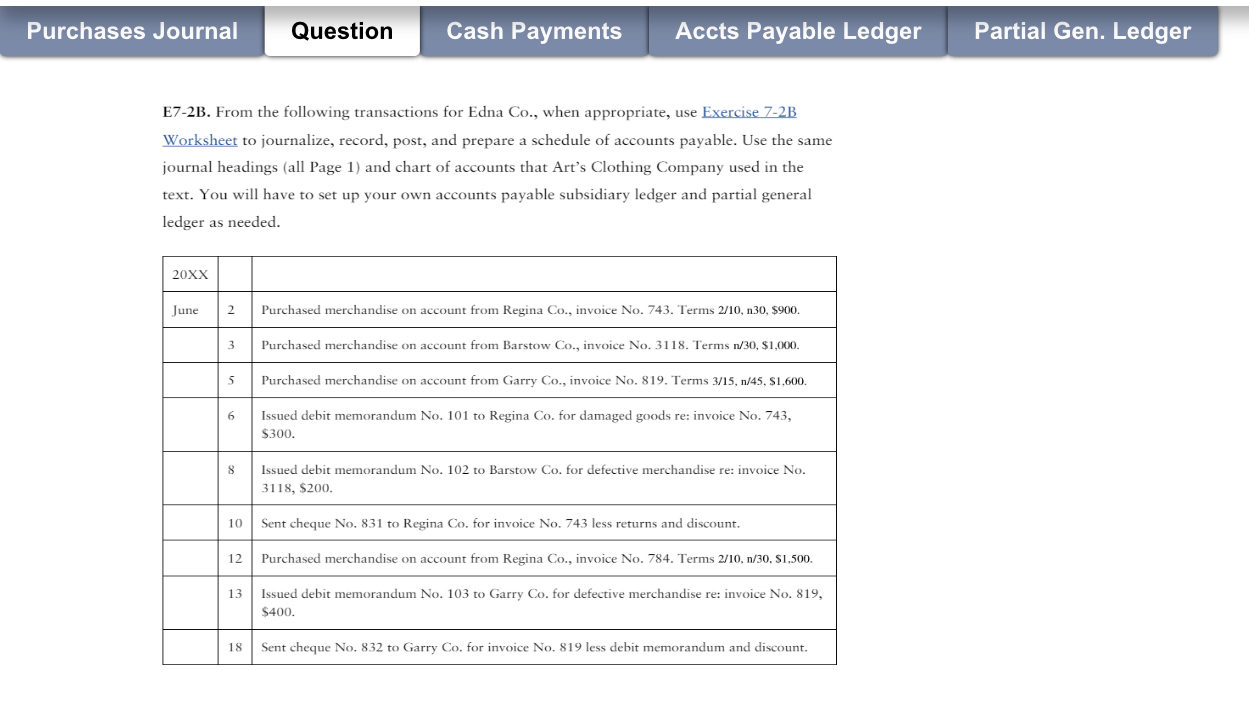Select the Question tab
Screen dimensions: 1249x708
pos(341,31)
